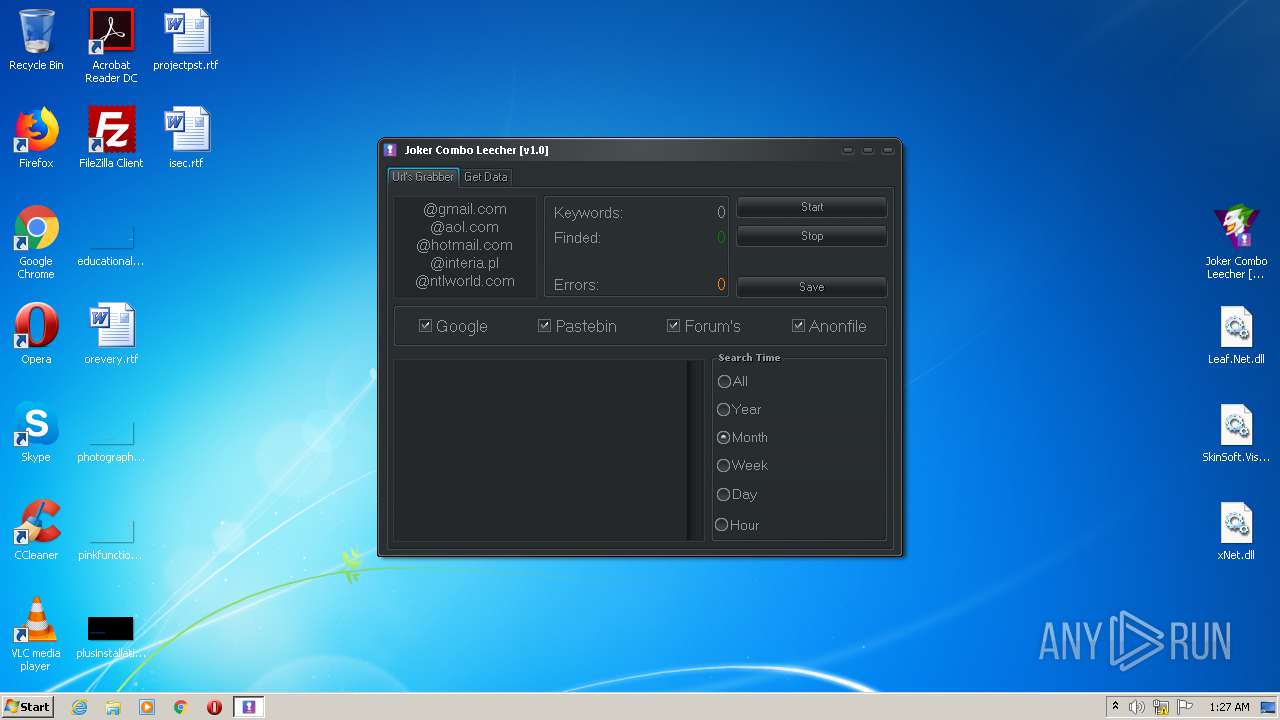1280x720 pixels.
Task: Open Windows Media Player taskbar icon
Action: 147,707
